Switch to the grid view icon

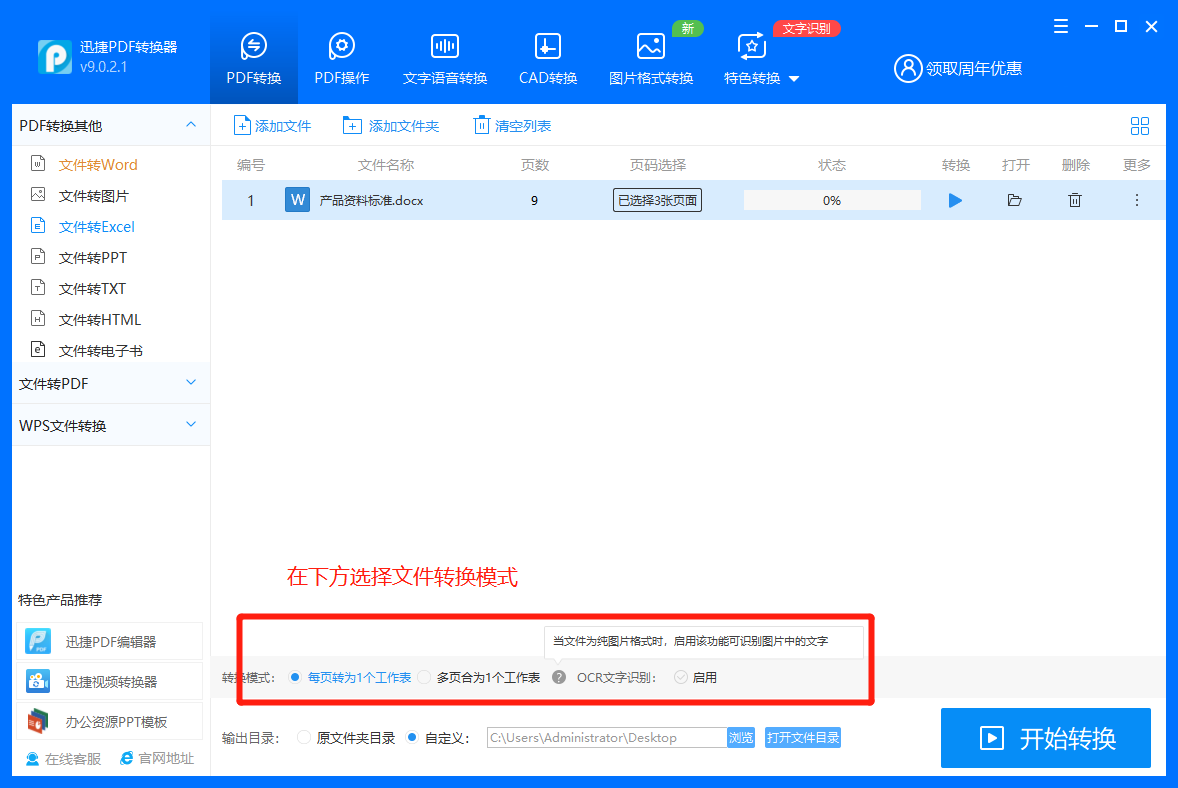click(x=1140, y=126)
